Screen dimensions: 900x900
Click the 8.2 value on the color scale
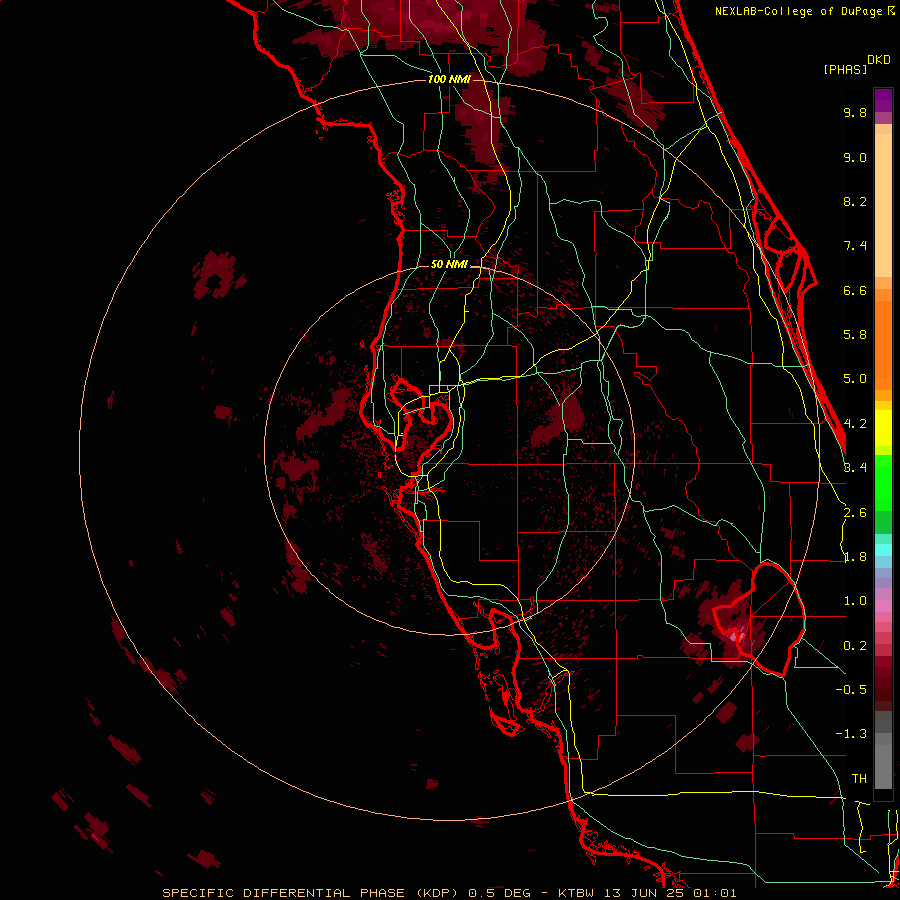(855, 201)
